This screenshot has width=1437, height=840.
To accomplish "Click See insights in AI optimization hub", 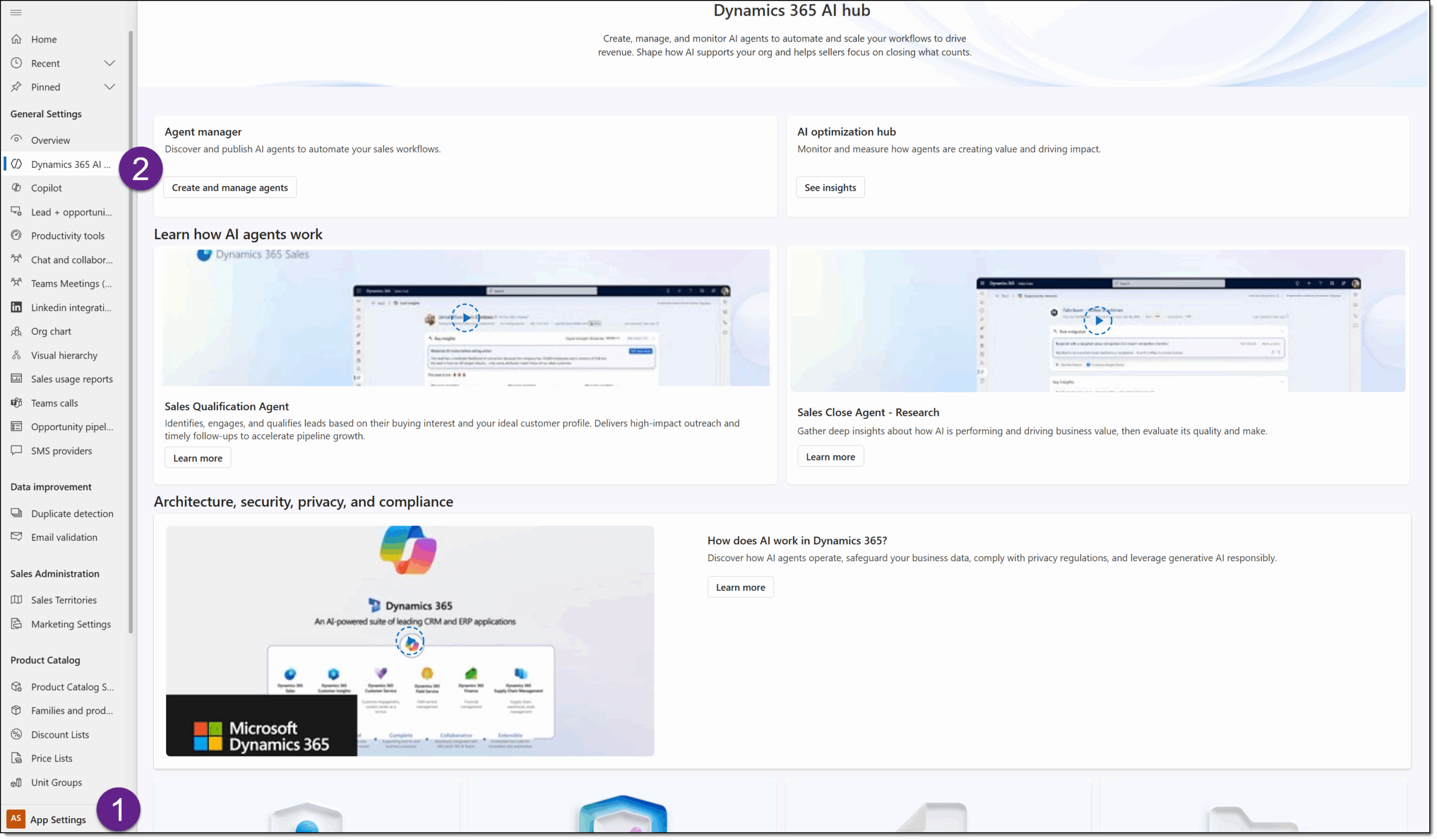I will tap(830, 187).
